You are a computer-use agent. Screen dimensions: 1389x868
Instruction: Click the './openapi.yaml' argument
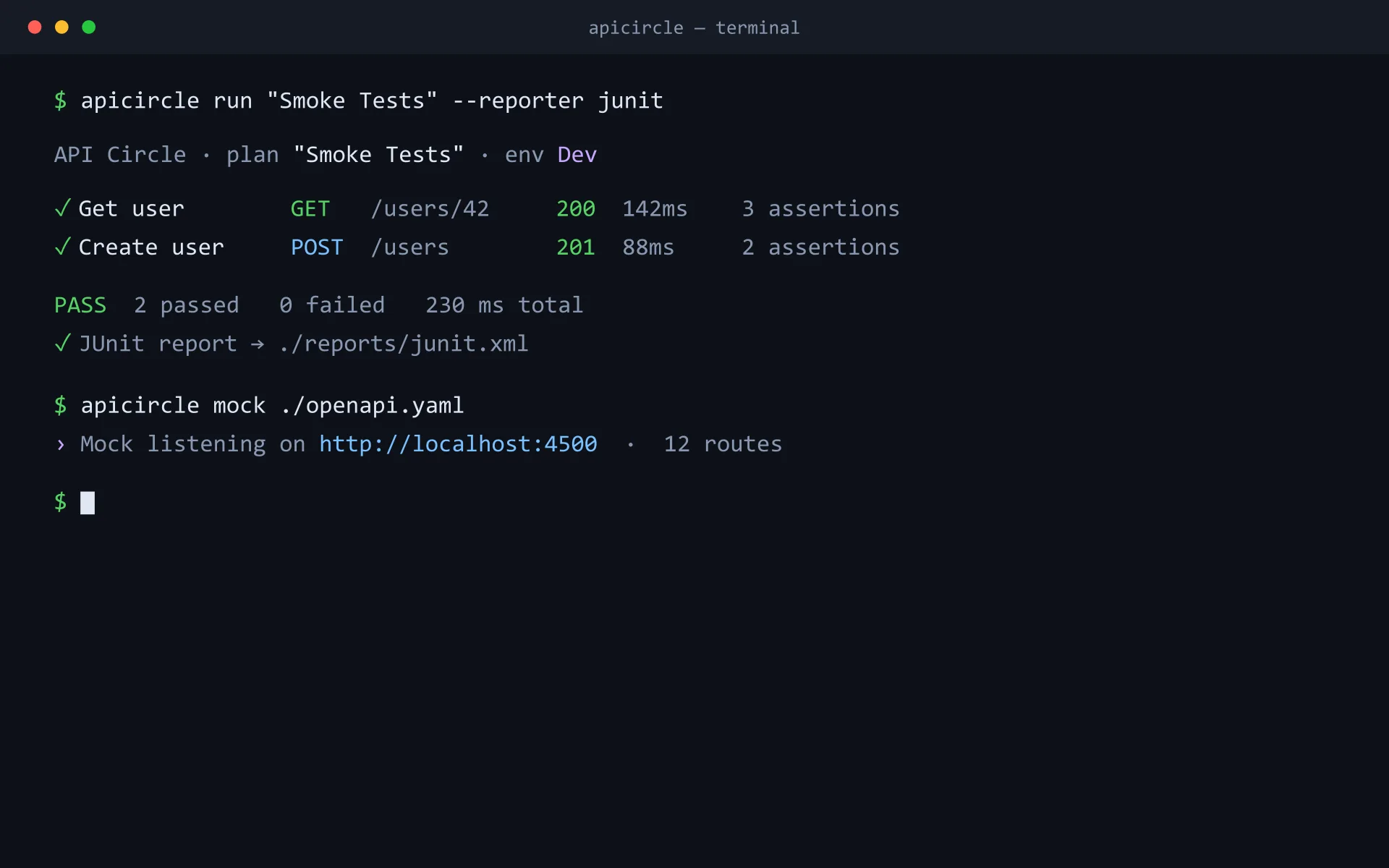pyautogui.click(x=372, y=406)
